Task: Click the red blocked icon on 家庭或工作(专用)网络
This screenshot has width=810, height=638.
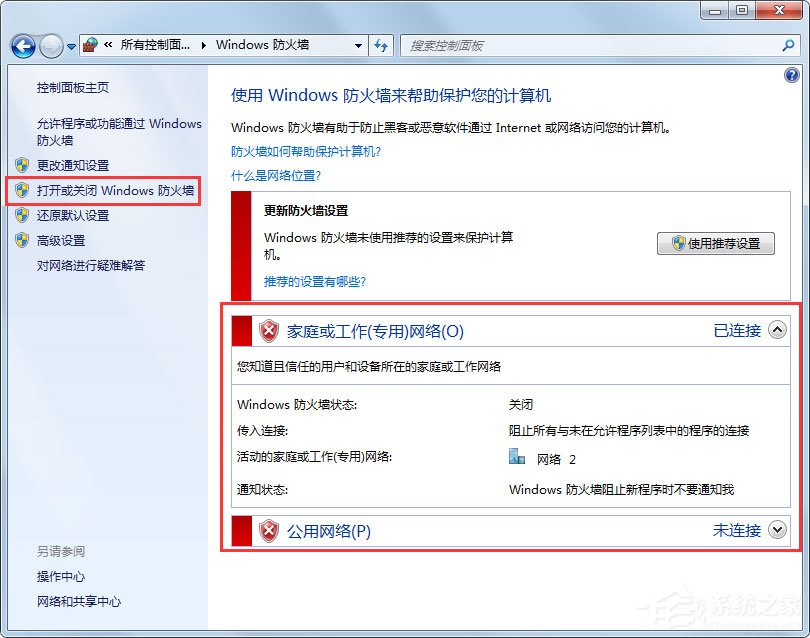Action: tap(268, 331)
